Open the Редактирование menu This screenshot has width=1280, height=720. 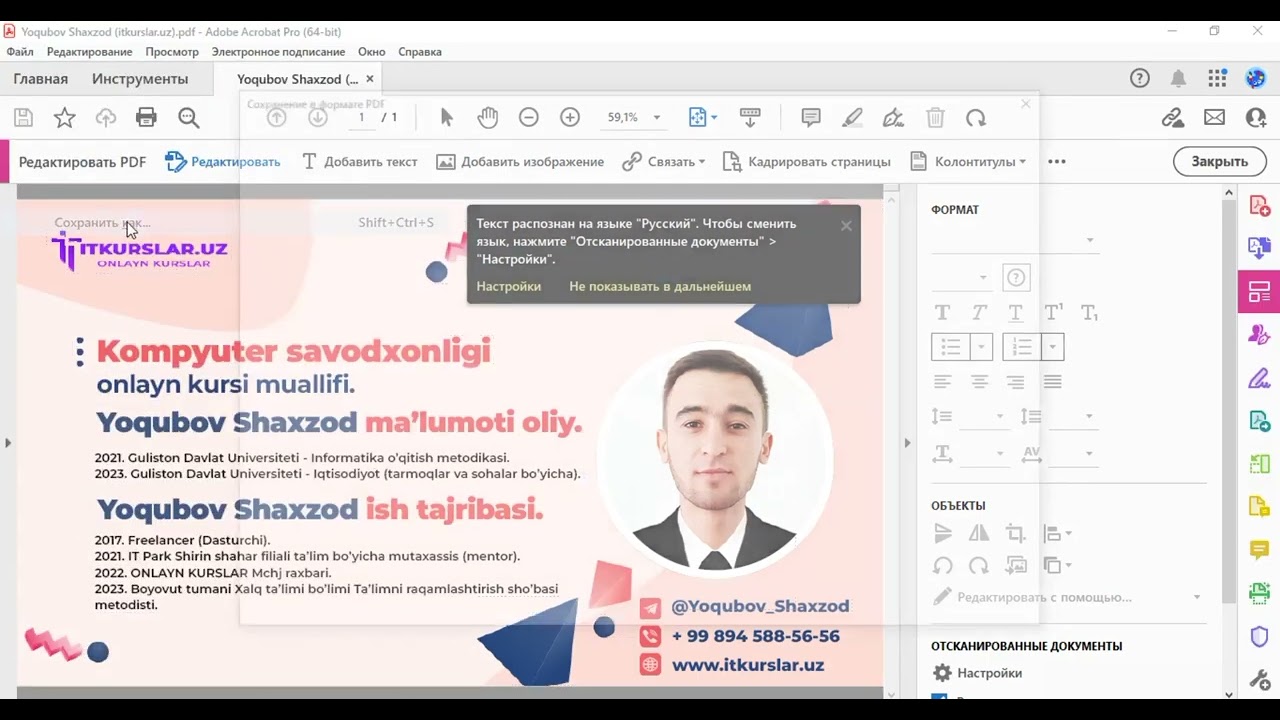(89, 51)
